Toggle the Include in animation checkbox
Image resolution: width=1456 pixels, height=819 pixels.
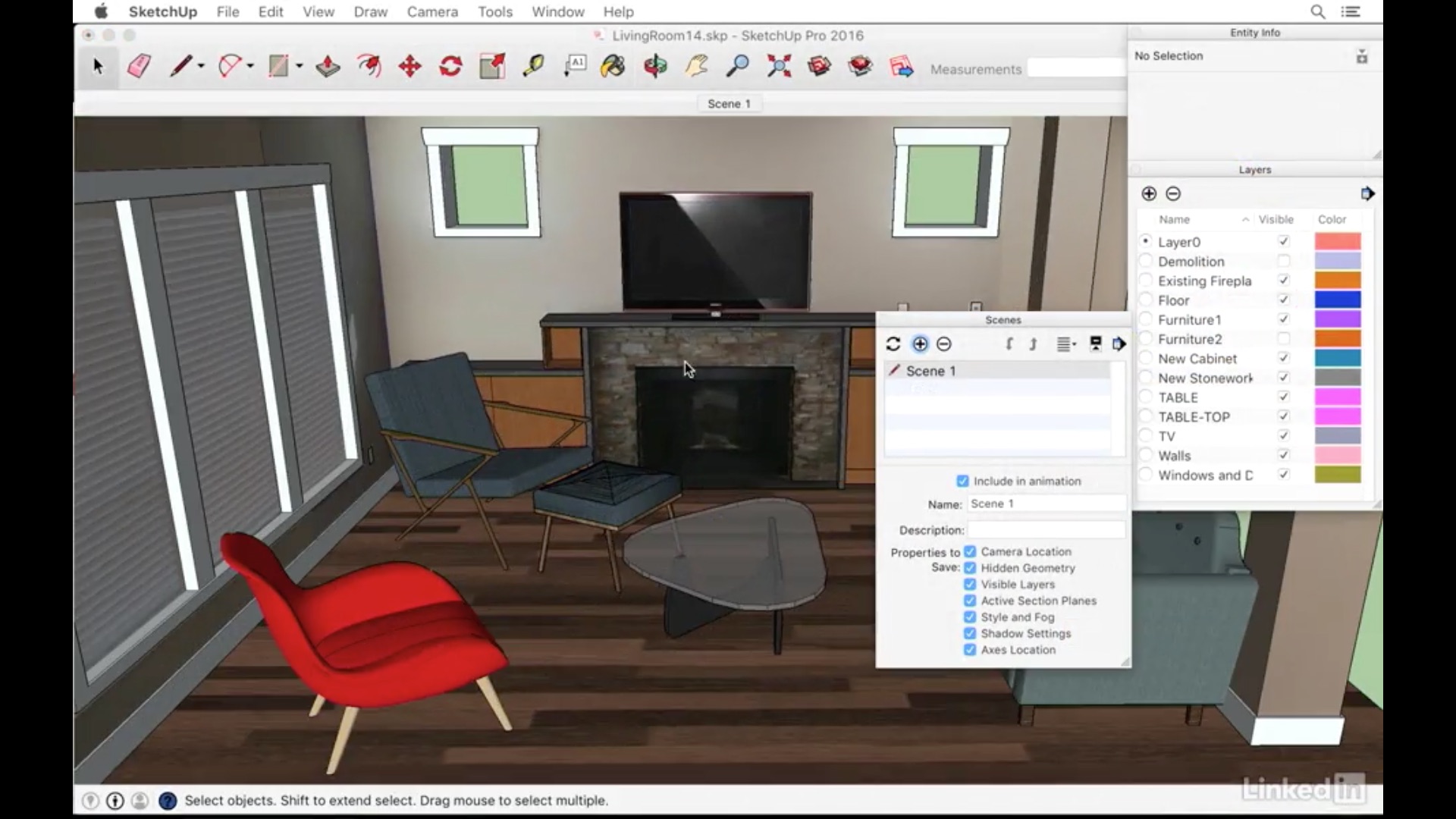click(962, 481)
